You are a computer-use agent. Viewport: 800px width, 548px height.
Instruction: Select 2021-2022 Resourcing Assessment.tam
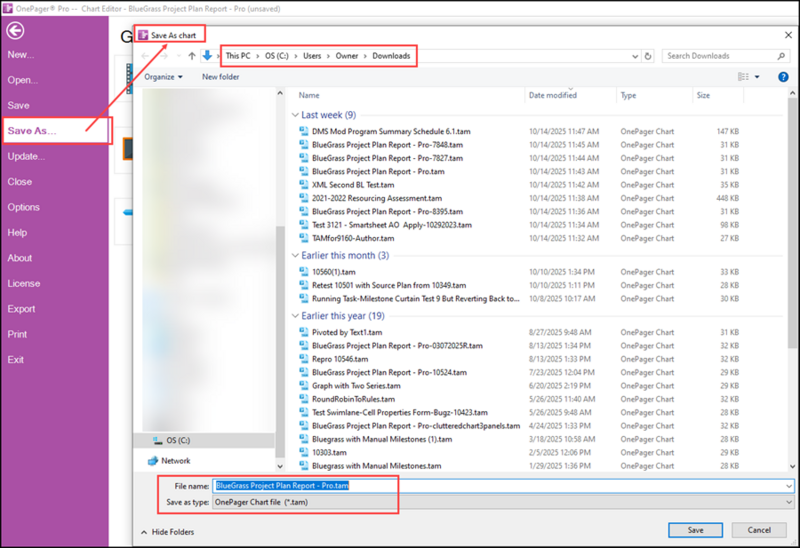pos(377,198)
